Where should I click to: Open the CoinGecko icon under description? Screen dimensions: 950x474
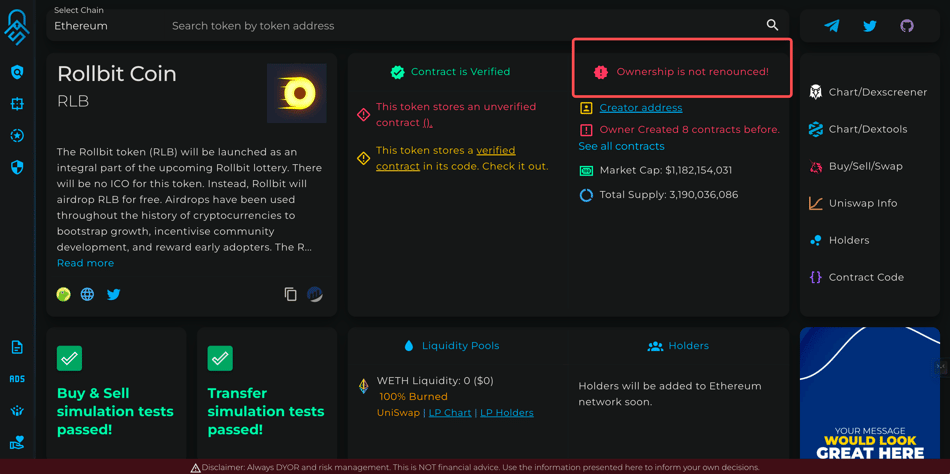pos(64,295)
